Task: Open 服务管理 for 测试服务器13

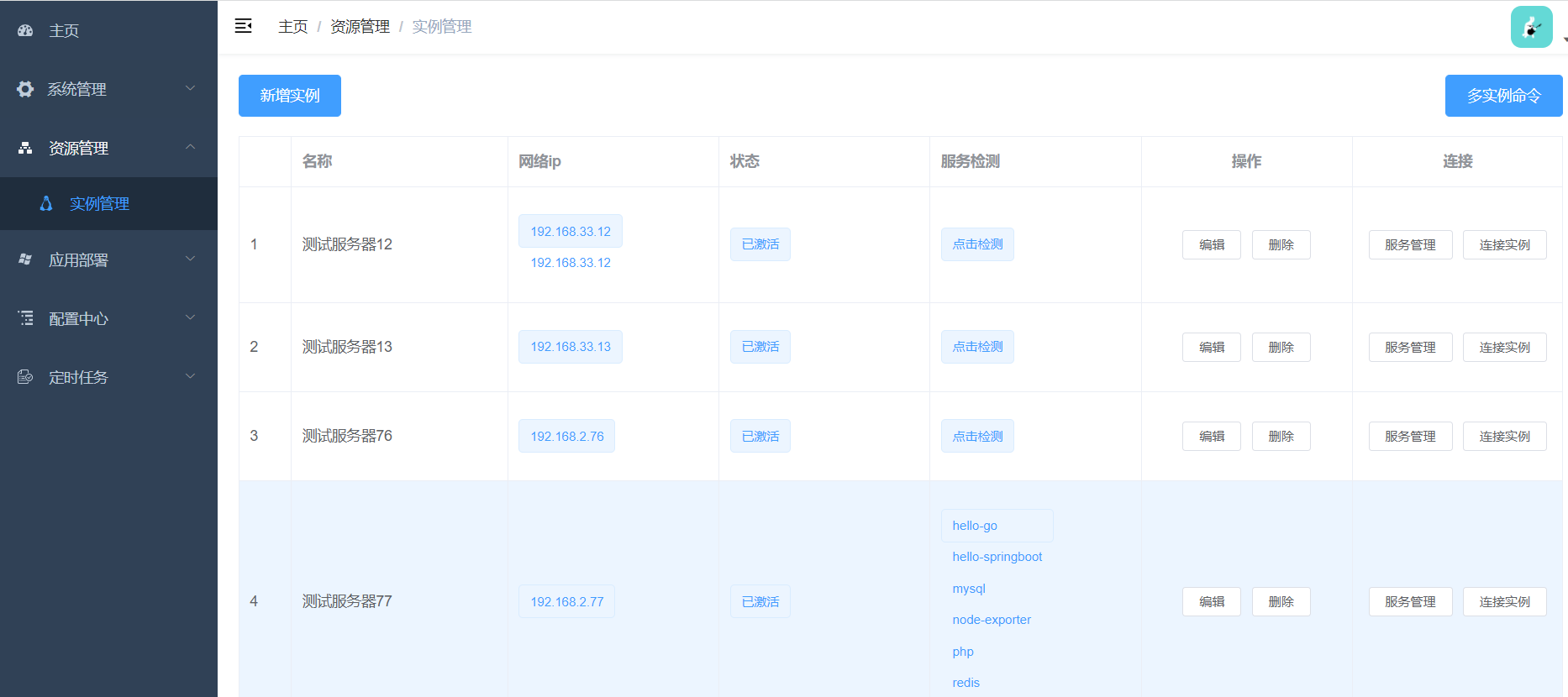Action: click(x=1410, y=348)
